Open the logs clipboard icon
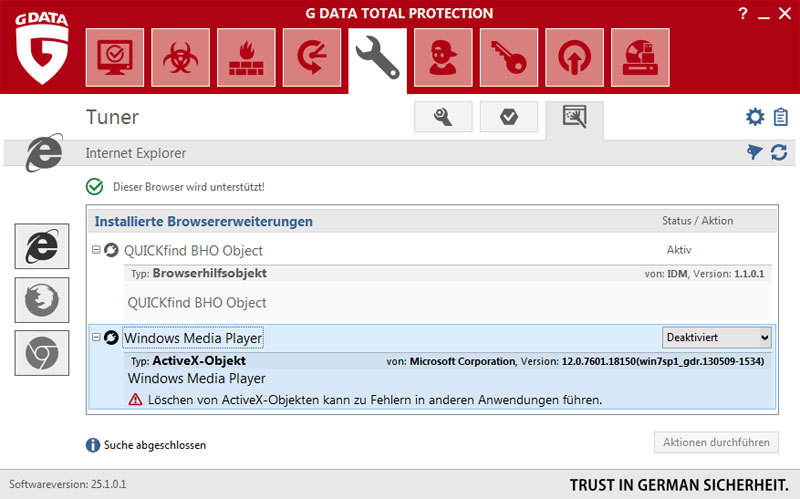Screen dimensions: 800x499 click(x=781, y=117)
